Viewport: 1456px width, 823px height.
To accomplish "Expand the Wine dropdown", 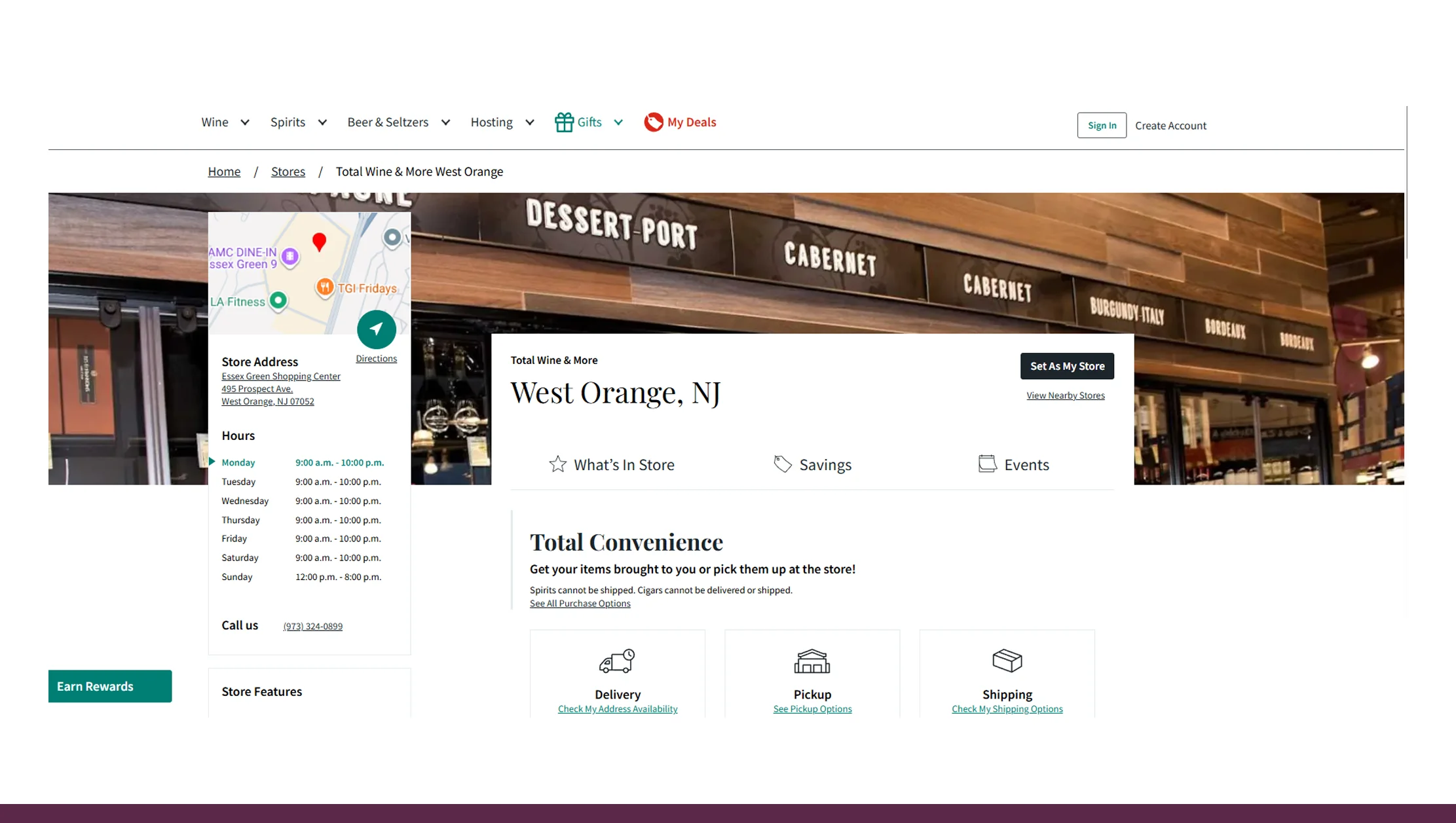I will 223,122.
